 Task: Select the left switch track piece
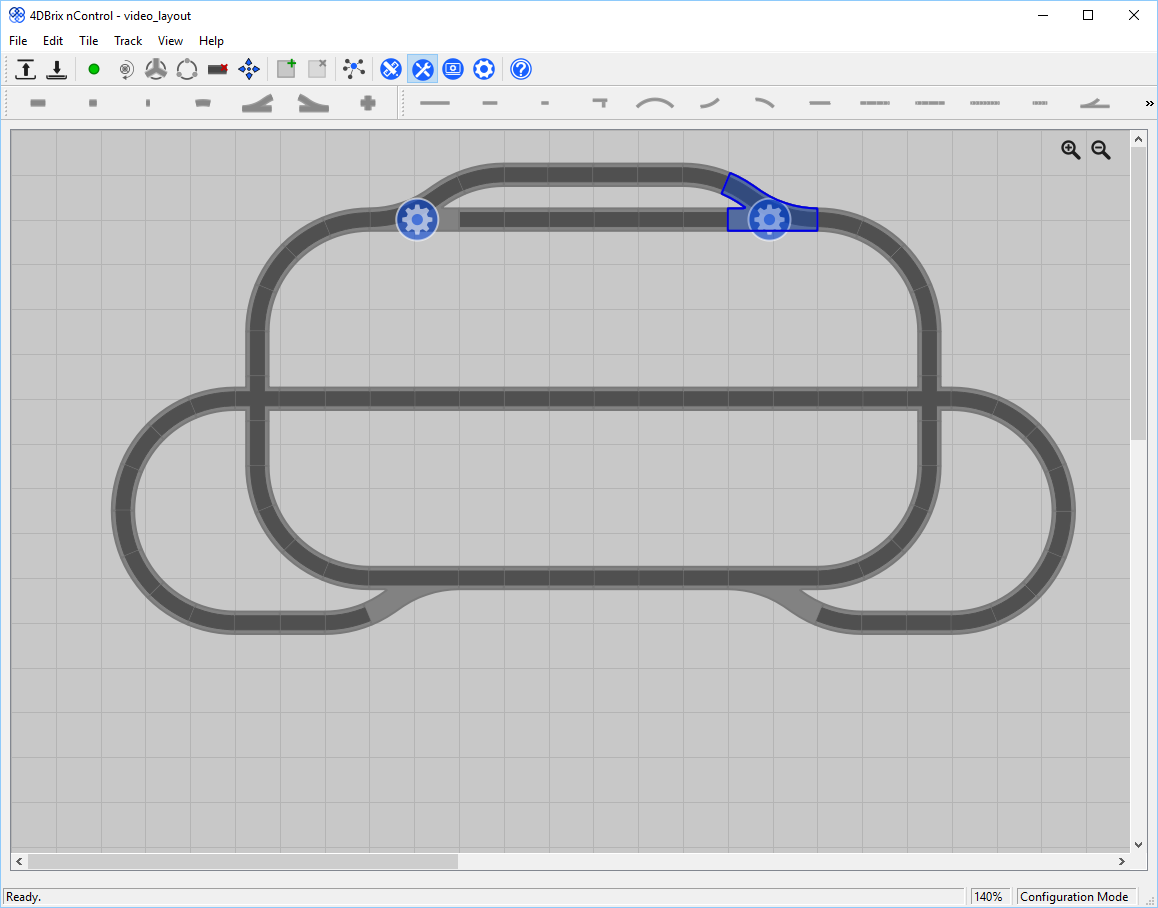pyautogui.click(x=257, y=103)
